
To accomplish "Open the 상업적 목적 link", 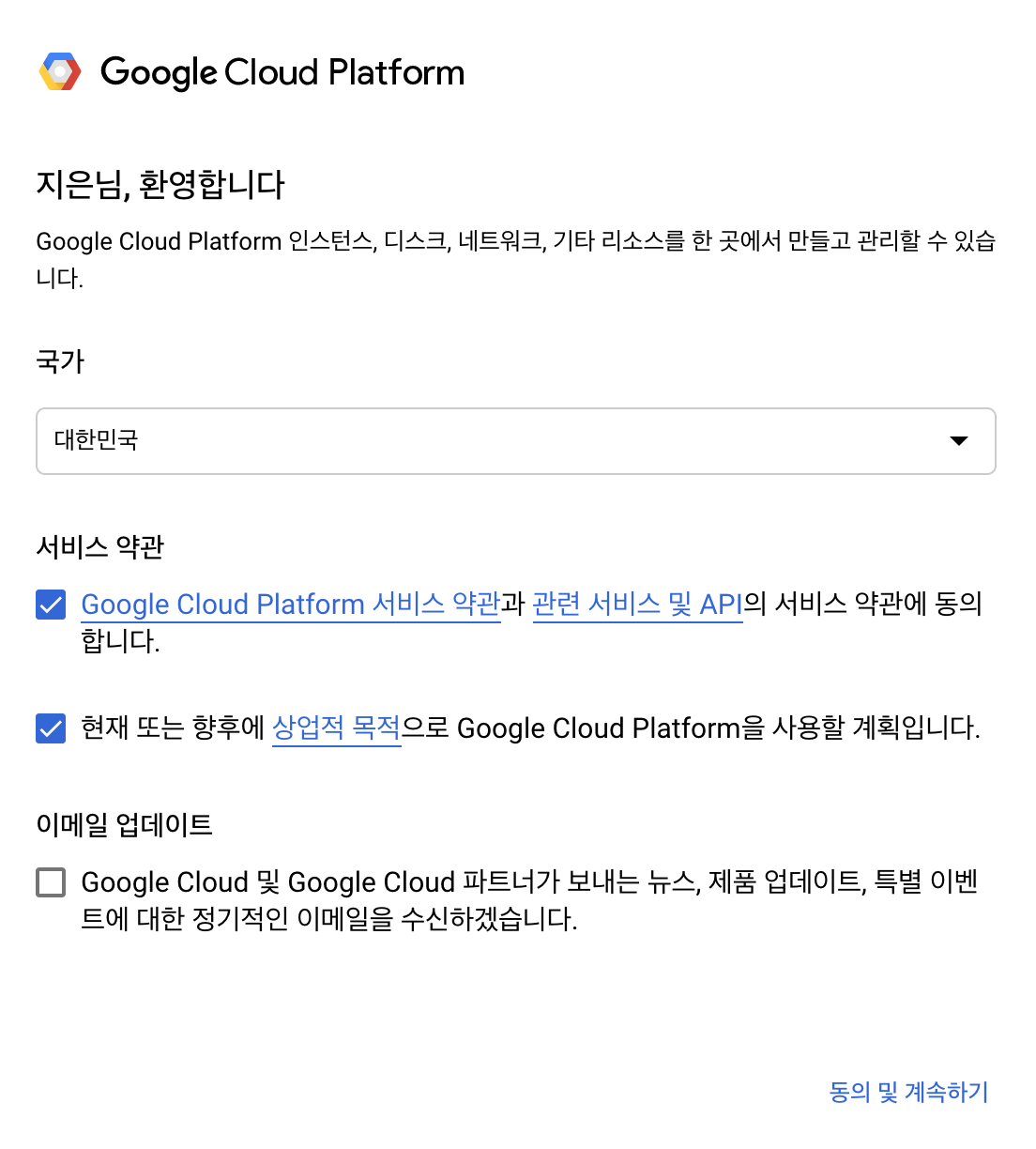I will (336, 728).
